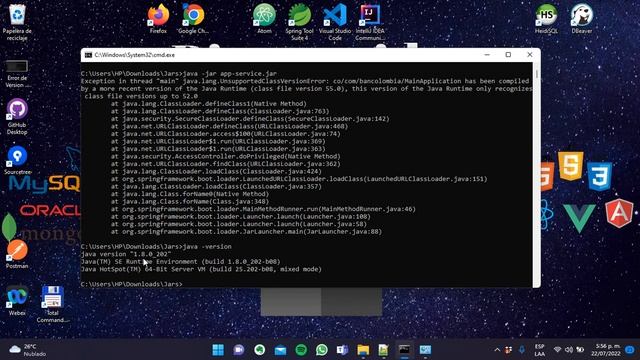The image size is (640, 360).
Task: Open the Papelera de reciclaje desktop icon
Action: coord(17,22)
